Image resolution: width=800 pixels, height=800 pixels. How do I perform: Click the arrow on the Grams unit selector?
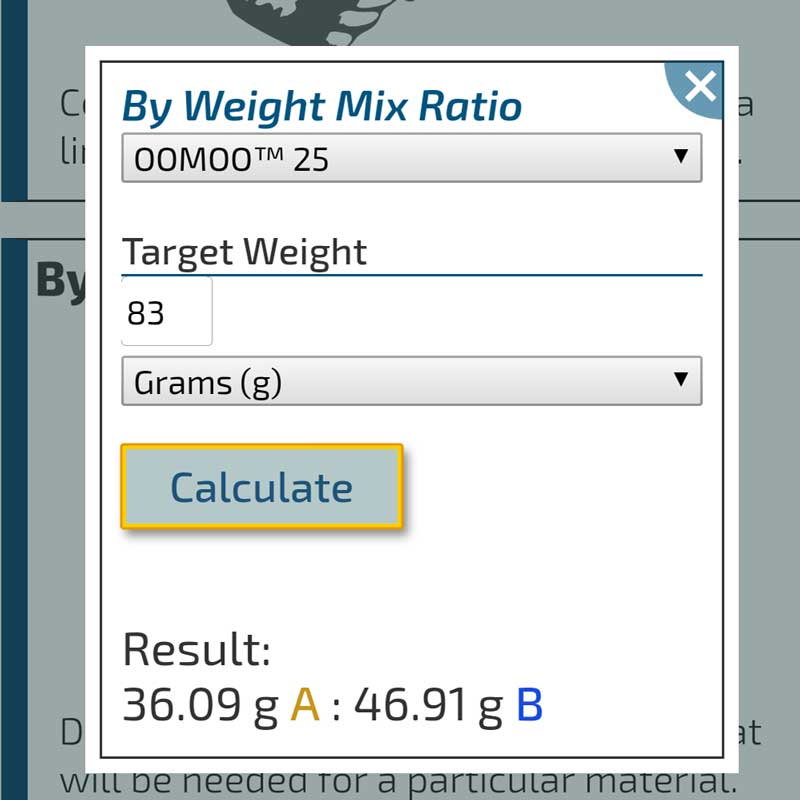[681, 379]
